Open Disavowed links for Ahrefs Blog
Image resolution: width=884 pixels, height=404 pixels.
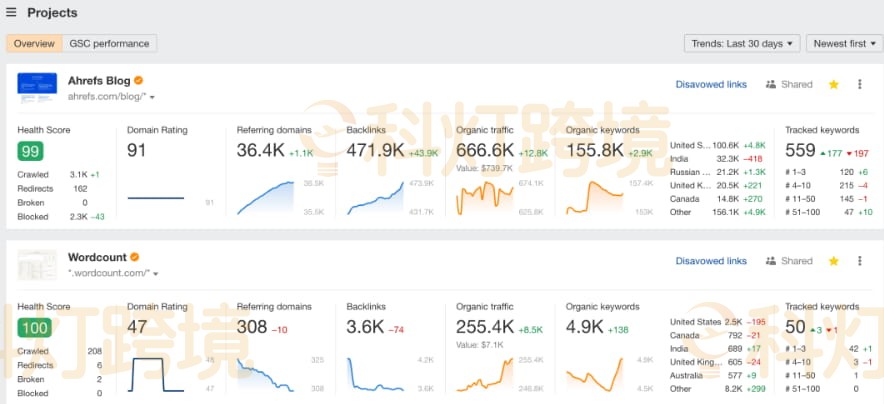point(711,85)
